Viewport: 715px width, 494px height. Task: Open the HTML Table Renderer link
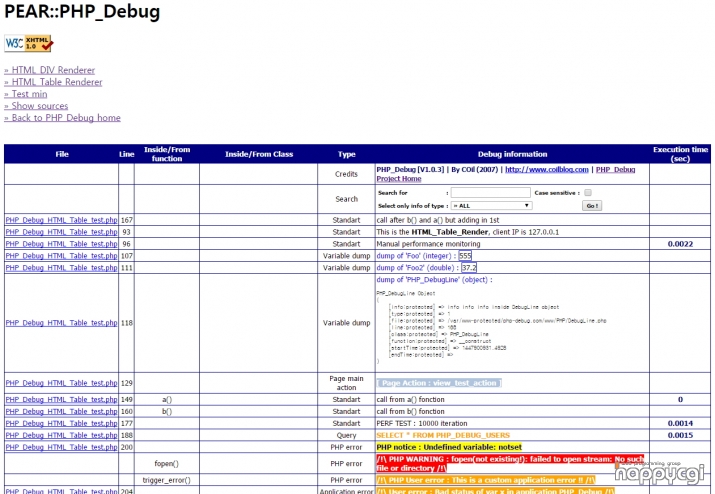(x=53, y=82)
